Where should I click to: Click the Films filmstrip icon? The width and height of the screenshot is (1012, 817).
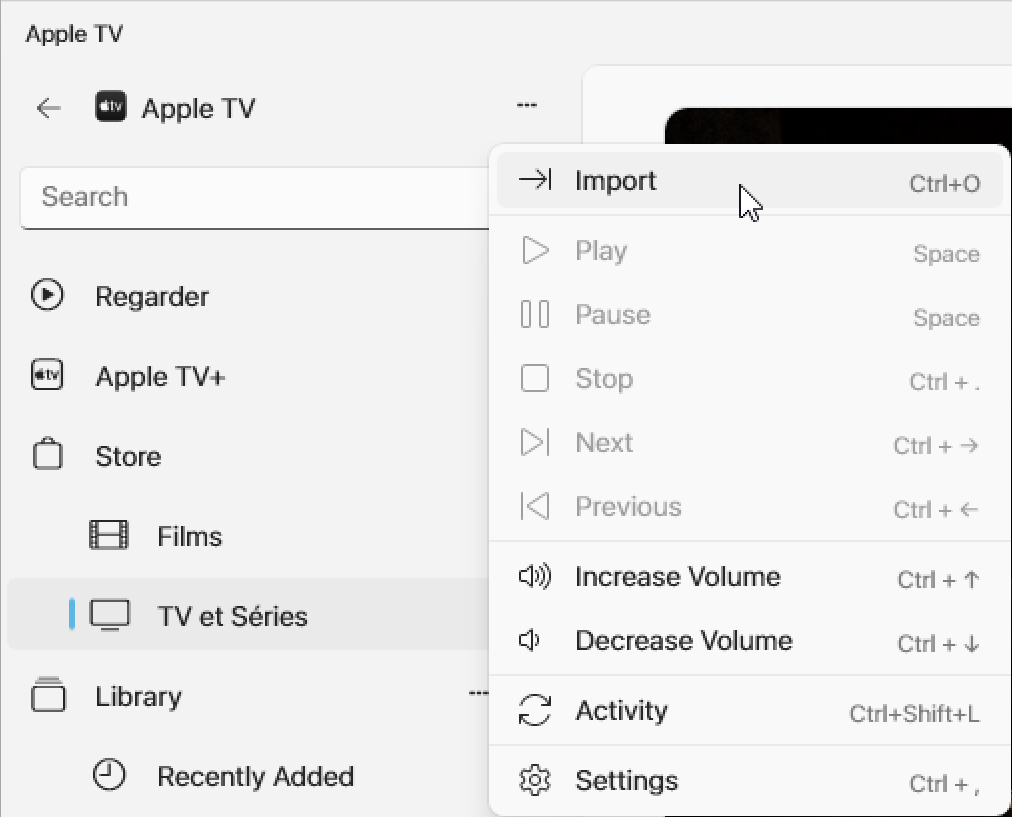(x=108, y=535)
